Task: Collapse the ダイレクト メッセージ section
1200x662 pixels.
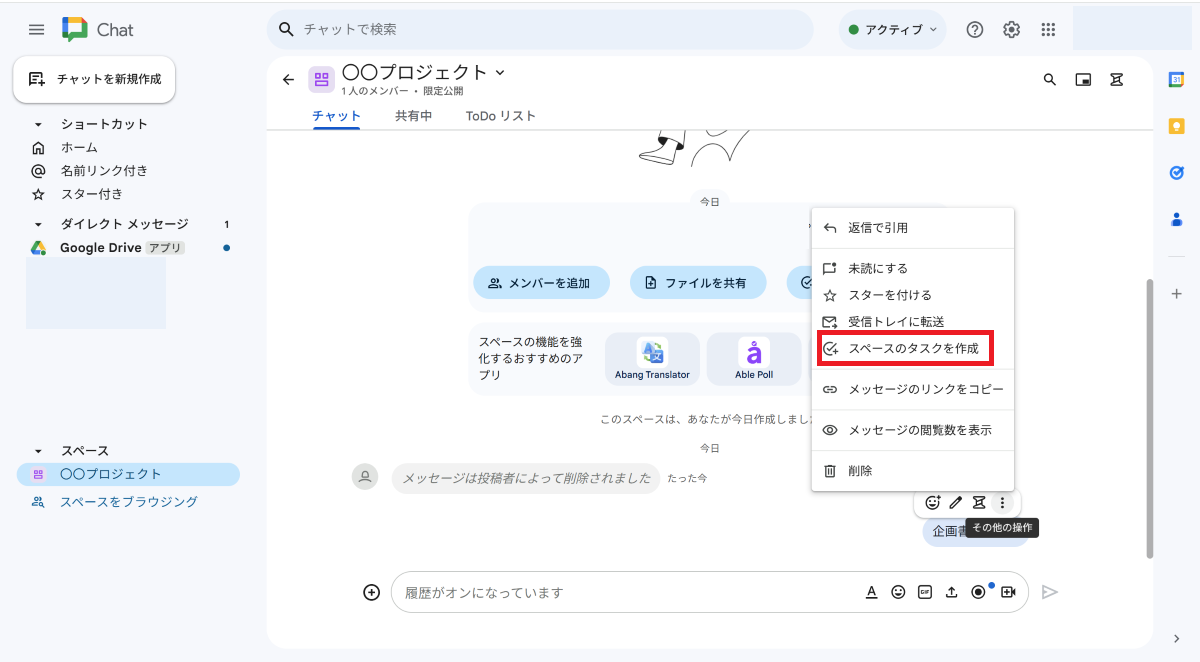Action: 39,225
